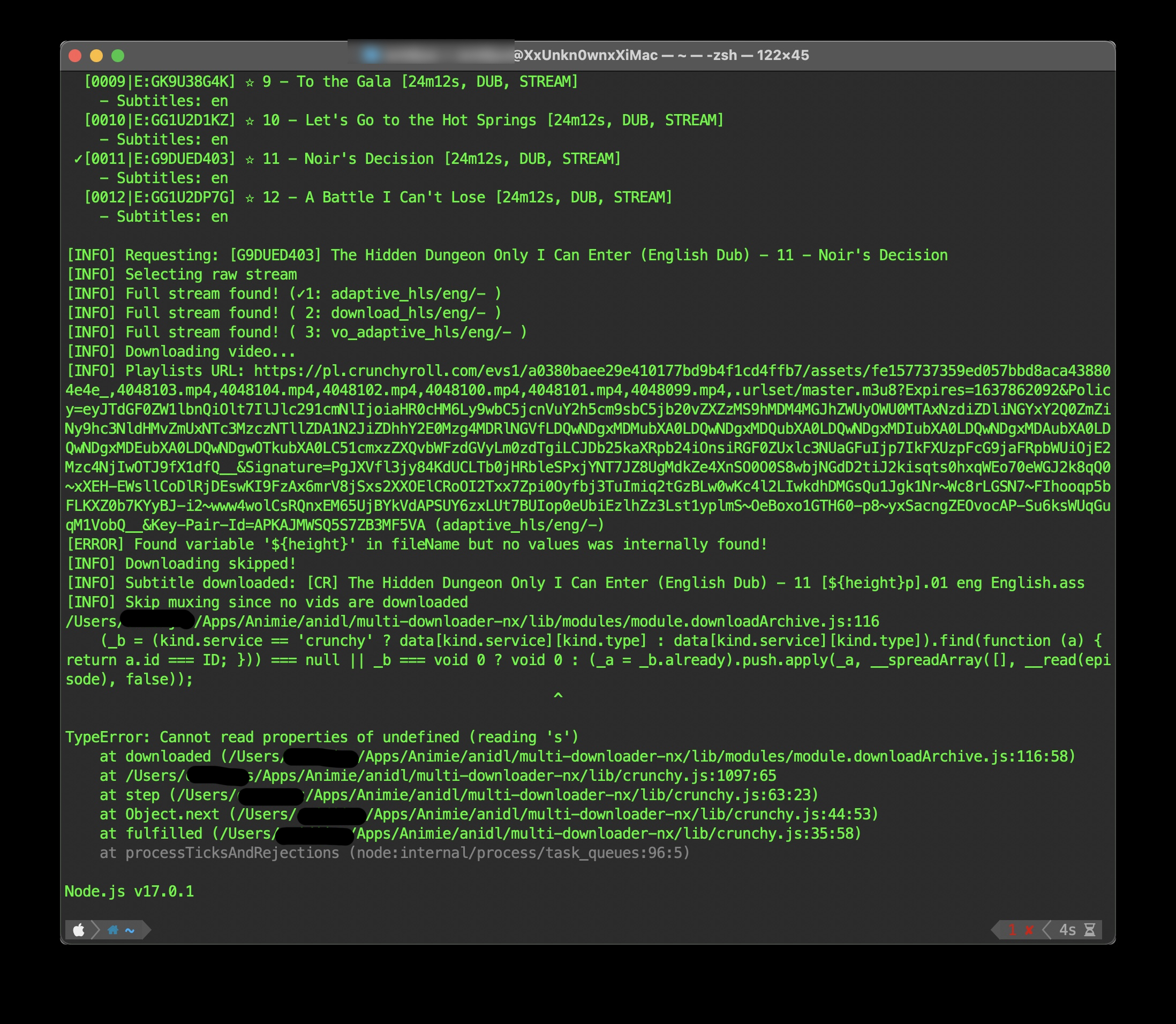Click the TypeError message line

point(321,737)
